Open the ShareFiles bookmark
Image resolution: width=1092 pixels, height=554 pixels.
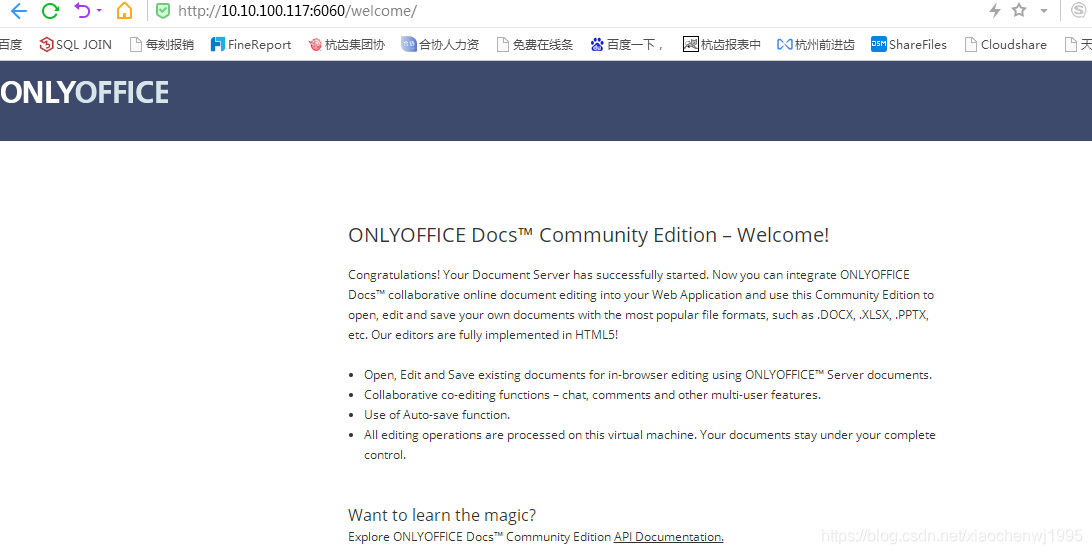pyautogui.click(x=909, y=45)
